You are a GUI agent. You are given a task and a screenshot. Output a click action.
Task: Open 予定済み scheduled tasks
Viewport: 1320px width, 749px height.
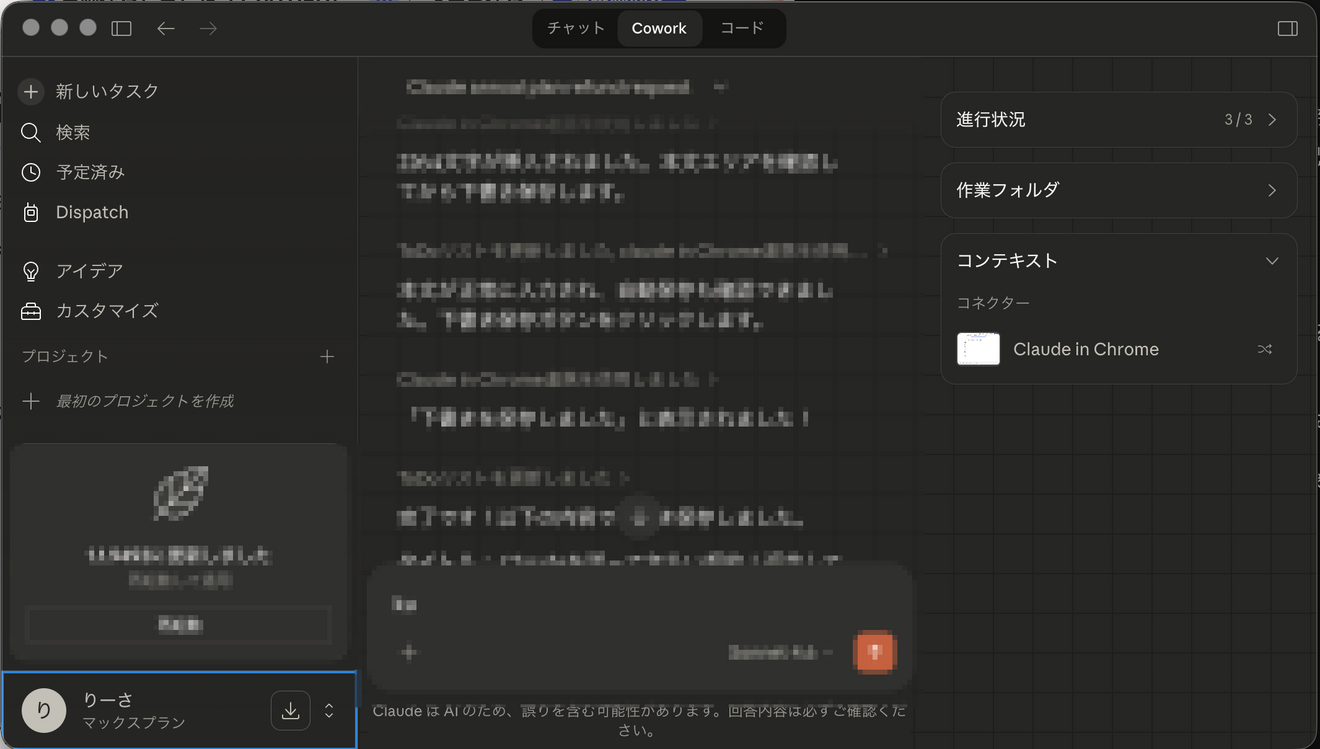pos(90,172)
